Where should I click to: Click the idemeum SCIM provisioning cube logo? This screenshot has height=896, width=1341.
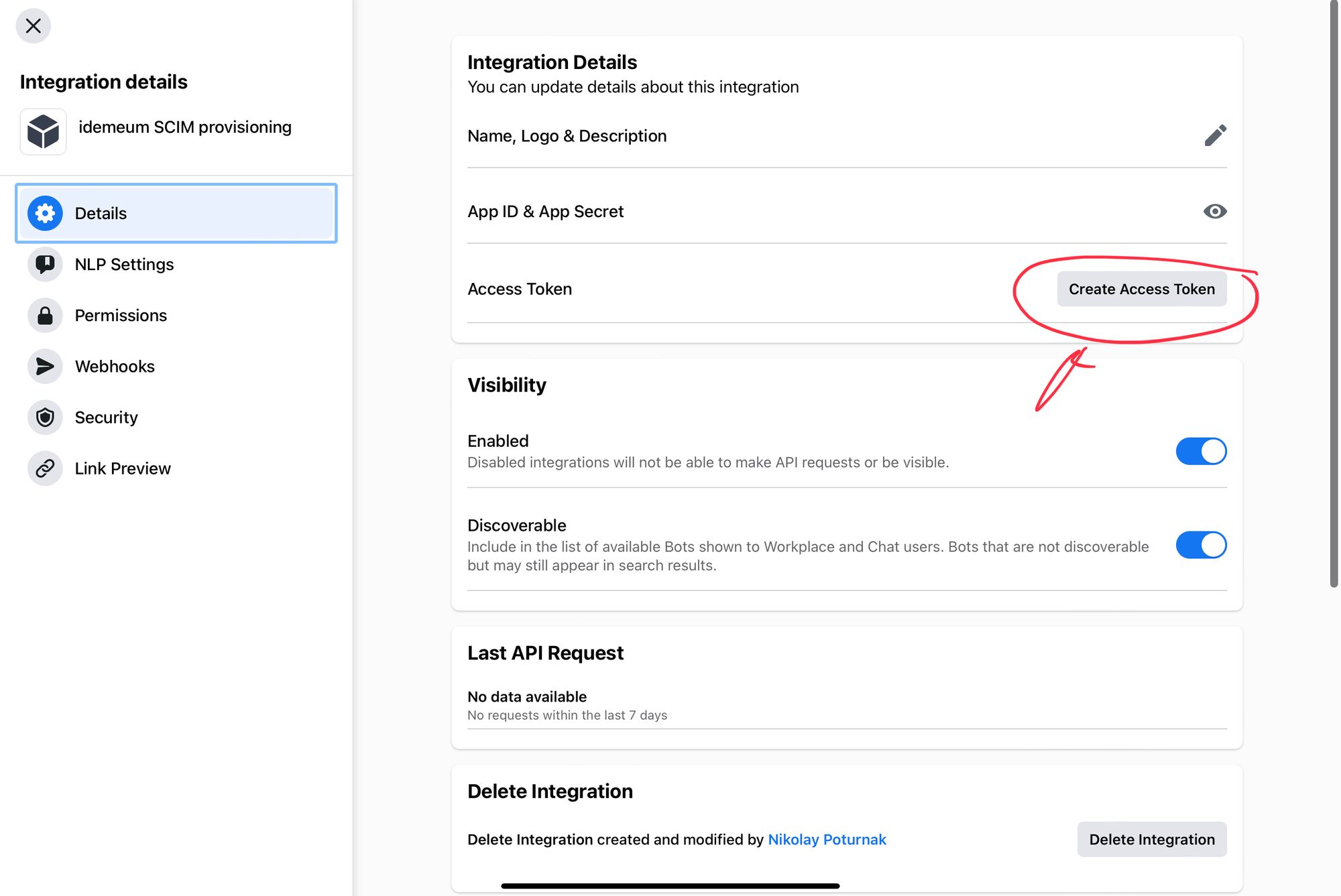tap(43, 131)
